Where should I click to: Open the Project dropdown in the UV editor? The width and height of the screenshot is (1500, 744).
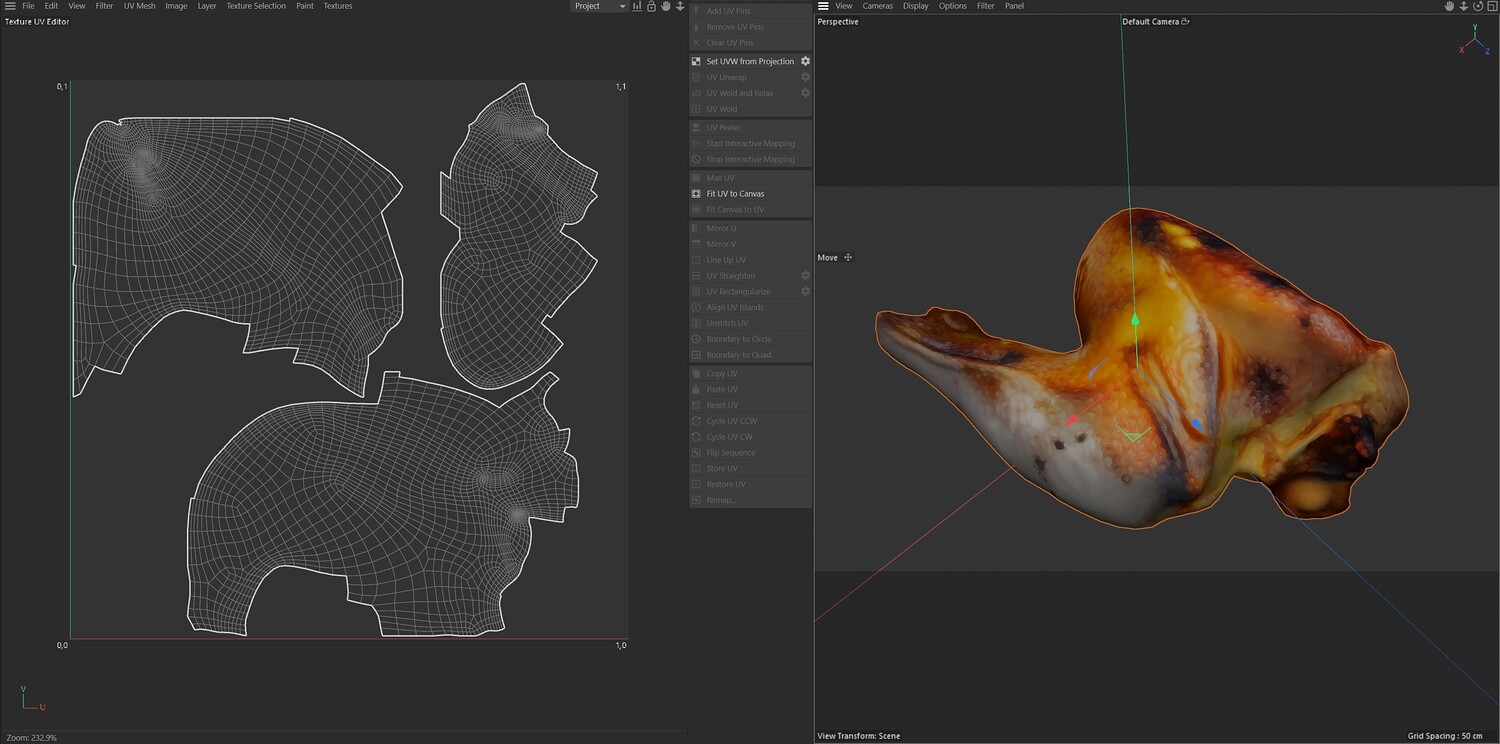point(599,6)
